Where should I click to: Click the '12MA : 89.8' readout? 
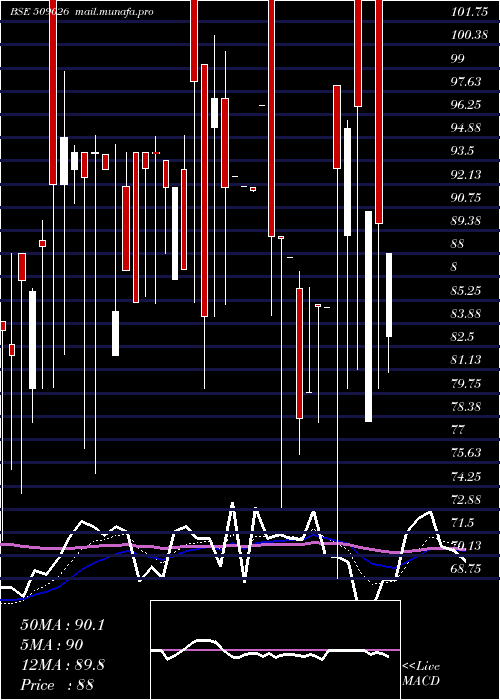pos(62,665)
